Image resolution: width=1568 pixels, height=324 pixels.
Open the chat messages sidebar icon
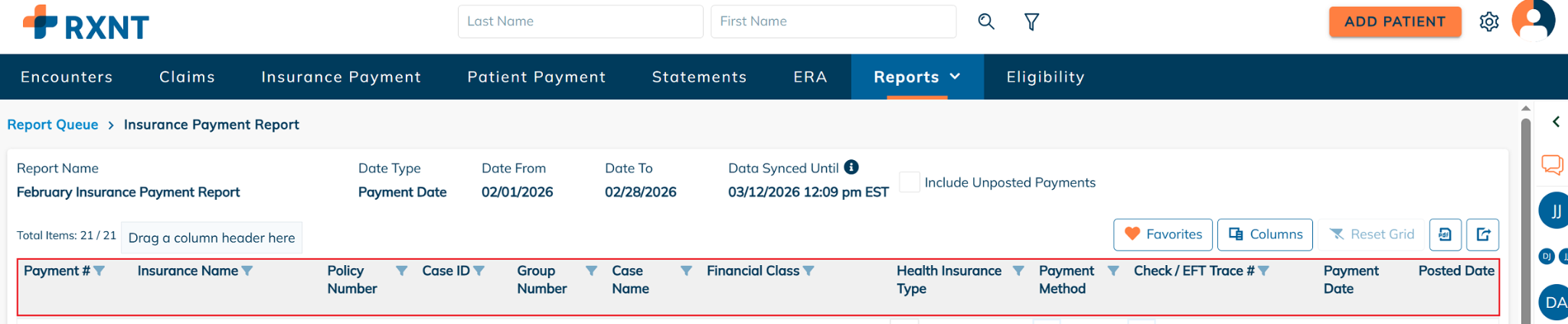click(x=1552, y=164)
